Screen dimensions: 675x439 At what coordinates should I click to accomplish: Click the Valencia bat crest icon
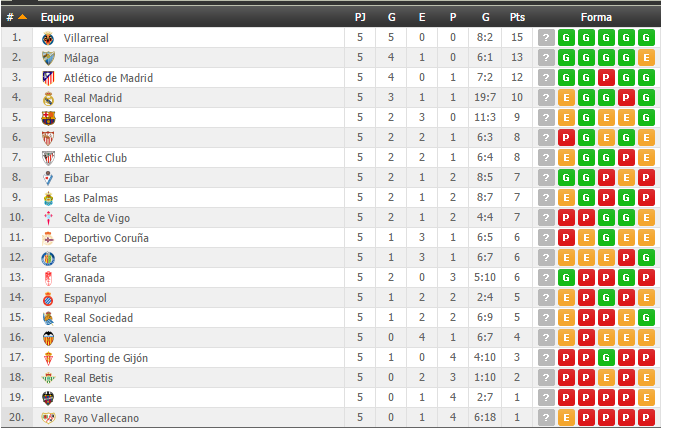(x=48, y=339)
